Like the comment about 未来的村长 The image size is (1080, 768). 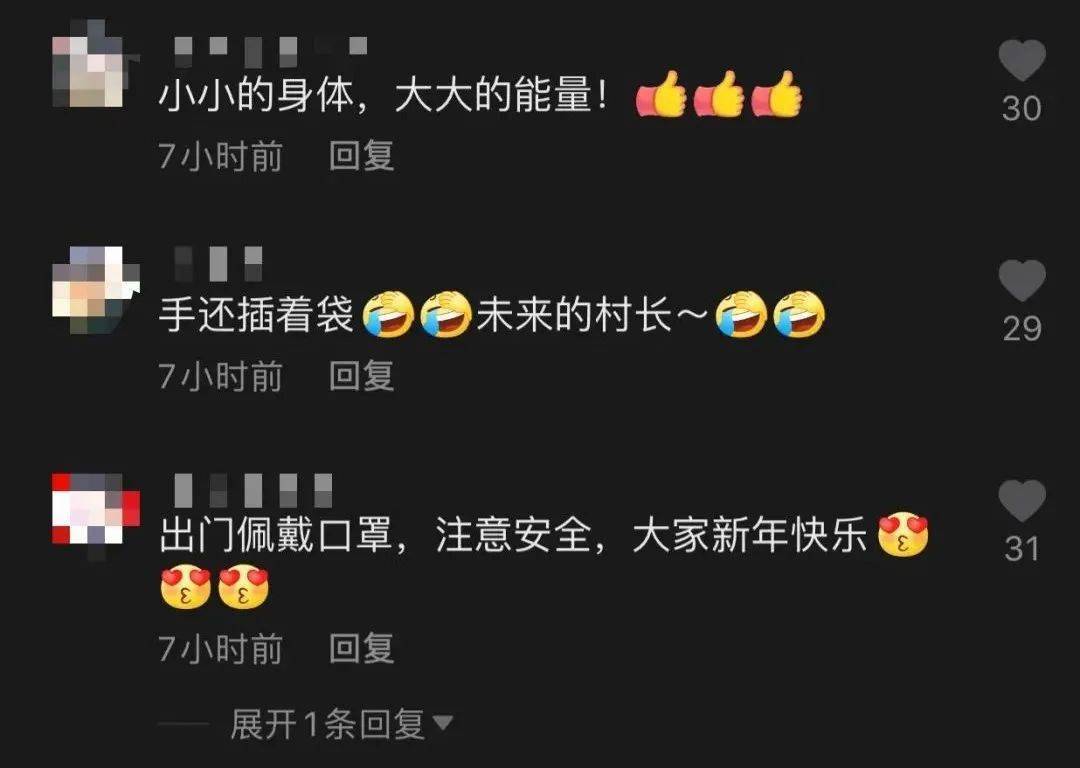pos(1022,280)
